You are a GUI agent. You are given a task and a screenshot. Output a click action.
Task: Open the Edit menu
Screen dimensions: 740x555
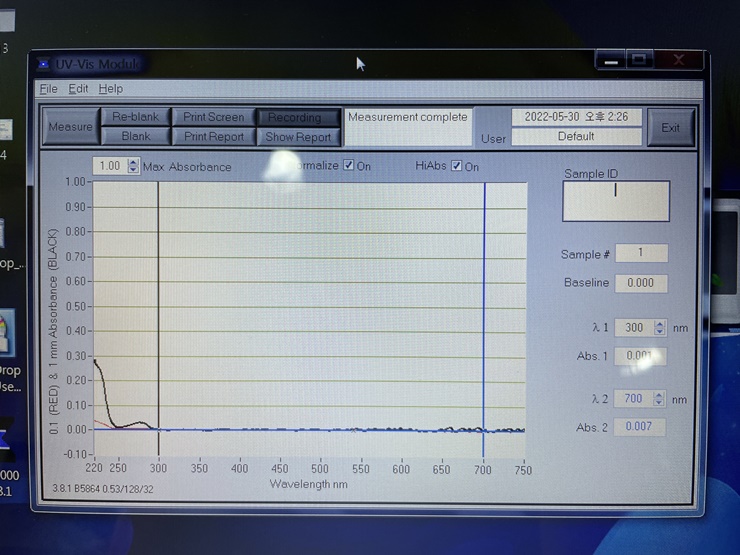click(x=78, y=89)
